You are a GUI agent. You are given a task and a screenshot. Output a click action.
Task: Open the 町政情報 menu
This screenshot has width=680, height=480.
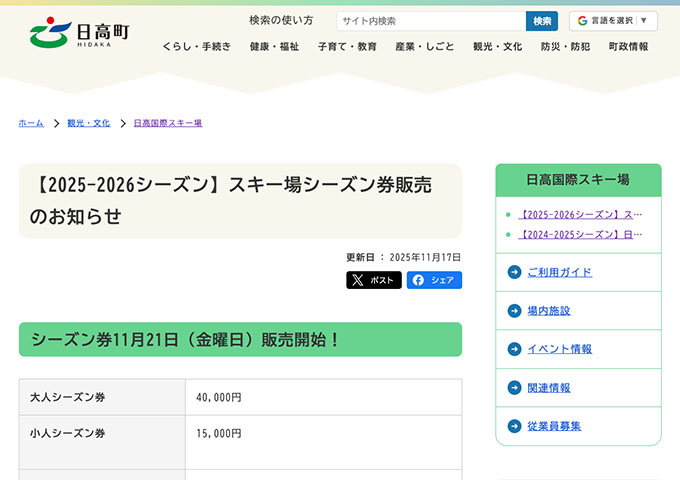pos(628,46)
